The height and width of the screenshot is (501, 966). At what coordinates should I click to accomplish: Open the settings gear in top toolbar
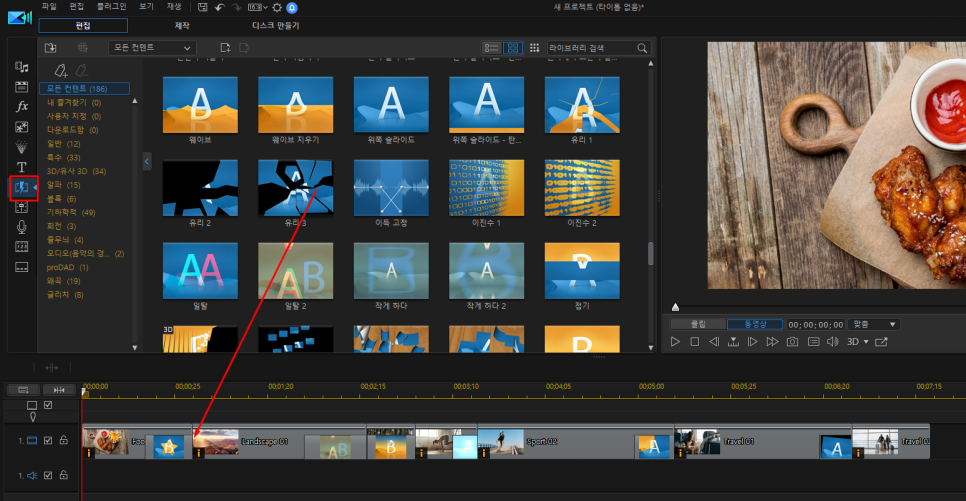[x=277, y=7]
